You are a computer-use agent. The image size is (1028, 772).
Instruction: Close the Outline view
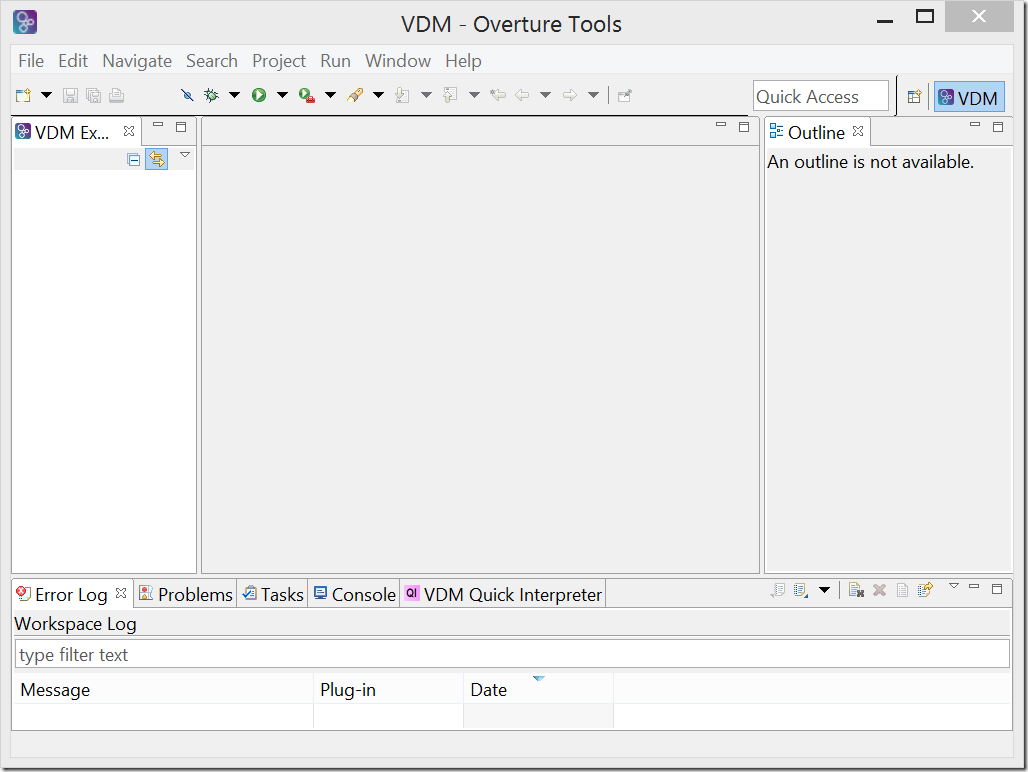pyautogui.click(x=858, y=131)
